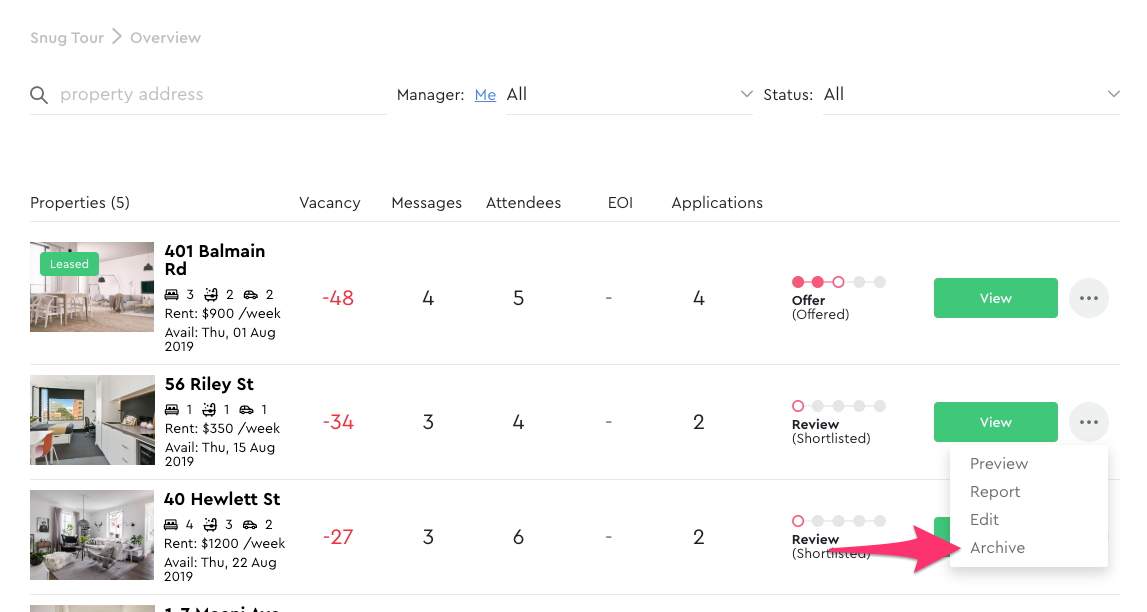
Task: Choose Archive in the context menu
Action: (x=997, y=548)
